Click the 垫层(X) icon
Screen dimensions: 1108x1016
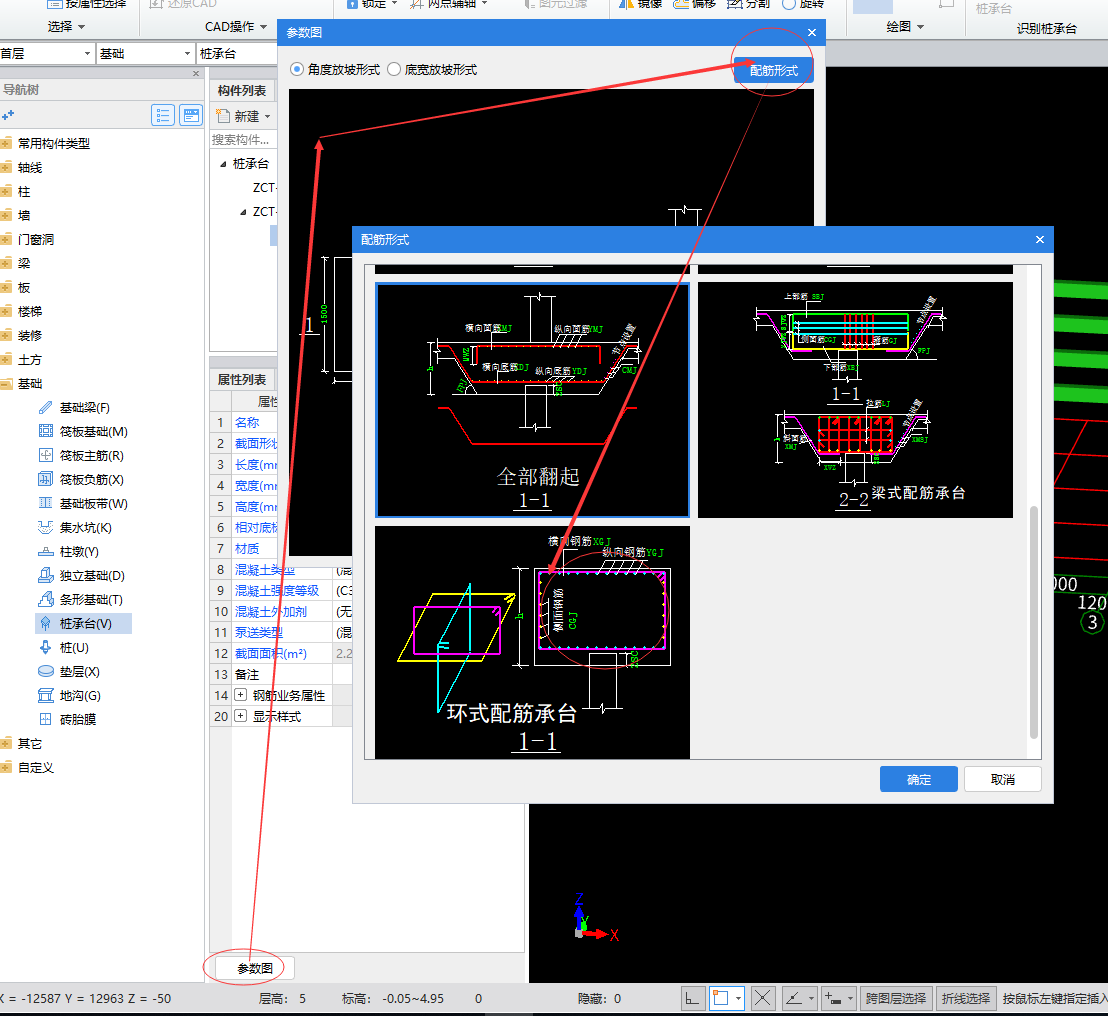point(45,671)
